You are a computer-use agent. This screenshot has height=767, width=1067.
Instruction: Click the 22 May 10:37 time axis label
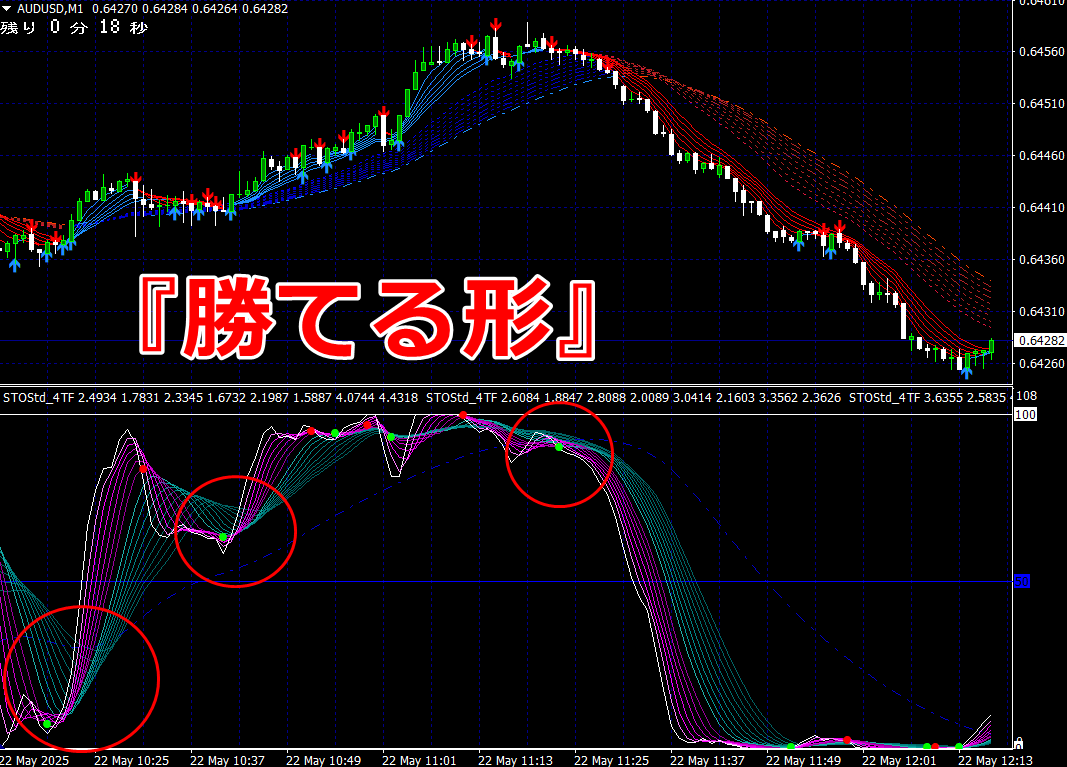pos(227,760)
